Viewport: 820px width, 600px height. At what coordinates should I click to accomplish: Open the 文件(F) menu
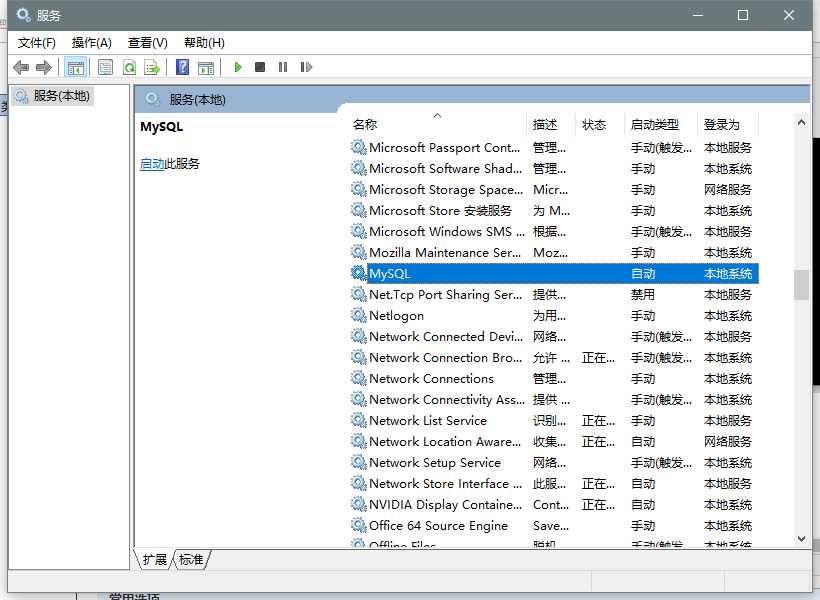(x=37, y=43)
